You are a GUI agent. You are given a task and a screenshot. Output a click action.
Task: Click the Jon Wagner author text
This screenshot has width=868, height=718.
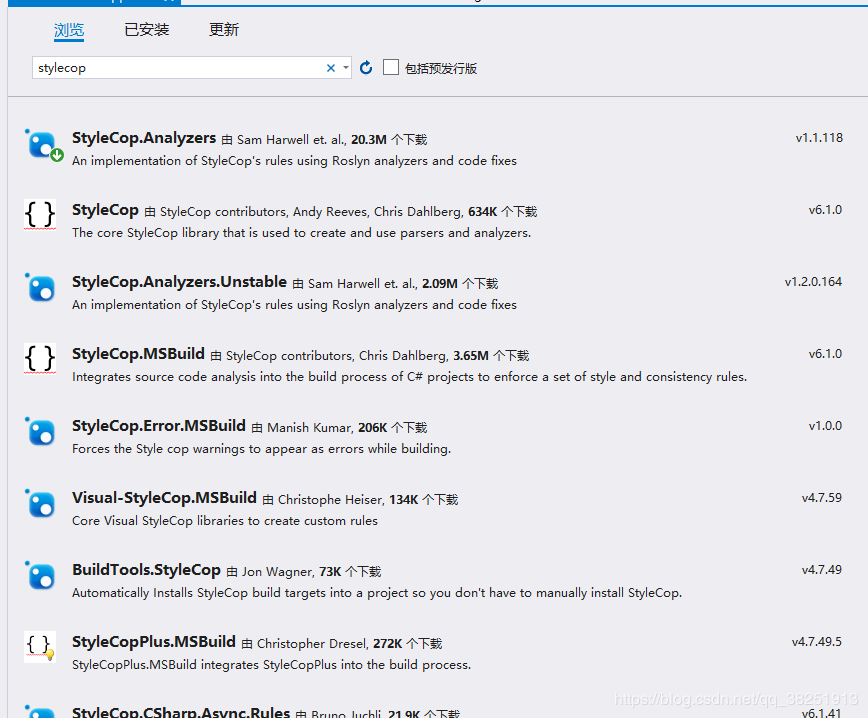pos(277,571)
